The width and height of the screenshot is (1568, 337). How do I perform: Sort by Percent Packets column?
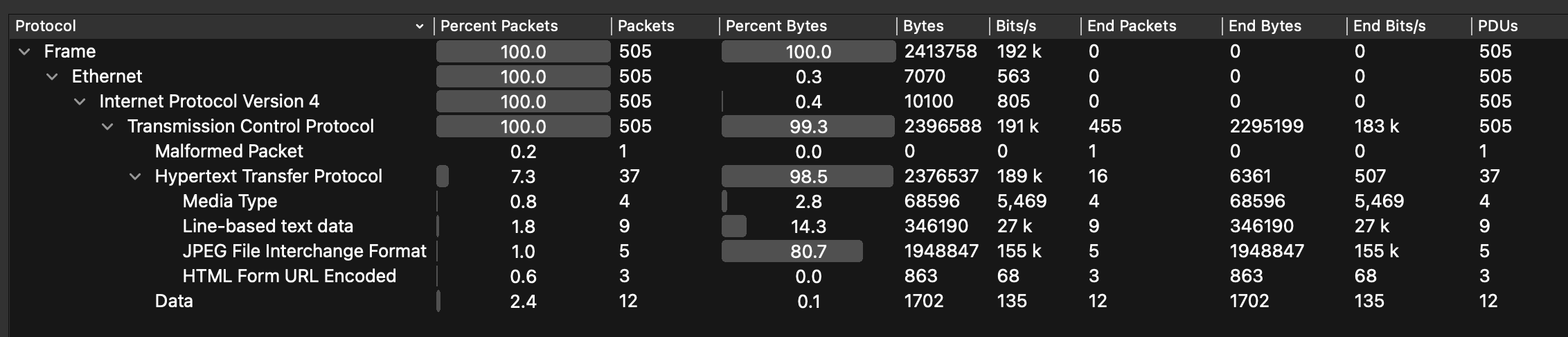click(499, 26)
